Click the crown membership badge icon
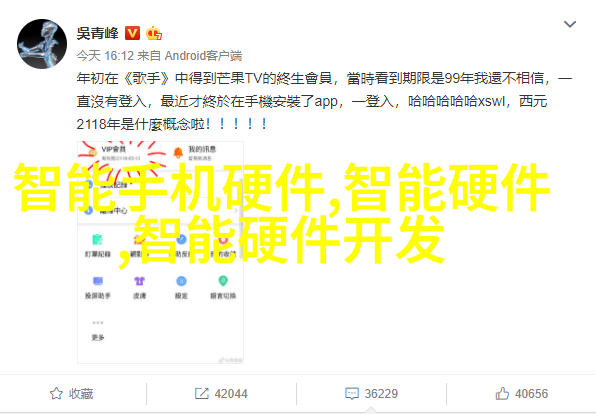Viewport: 596px width, 414px height. pyautogui.click(x=154, y=33)
